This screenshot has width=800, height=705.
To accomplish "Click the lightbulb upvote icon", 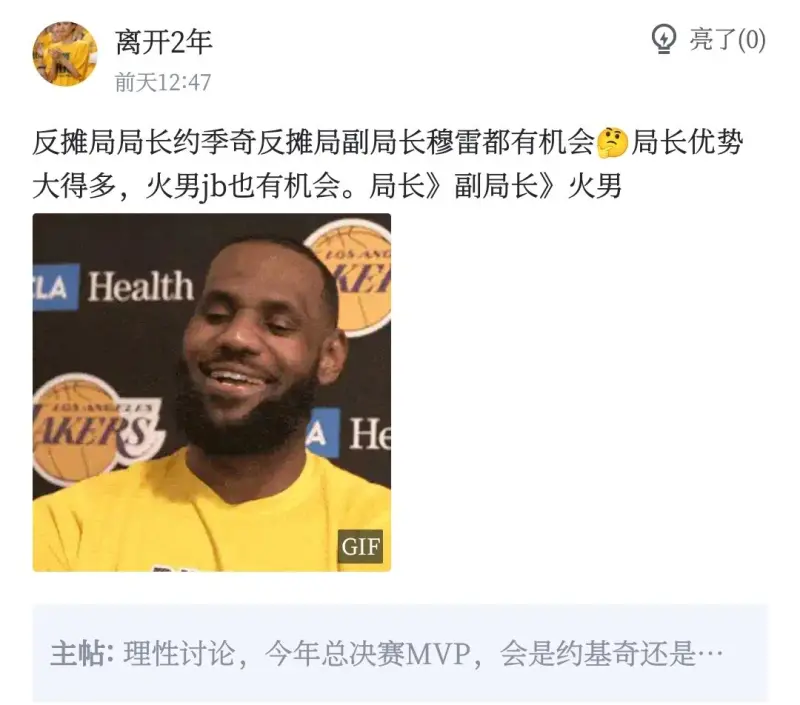I will click(x=664, y=39).
